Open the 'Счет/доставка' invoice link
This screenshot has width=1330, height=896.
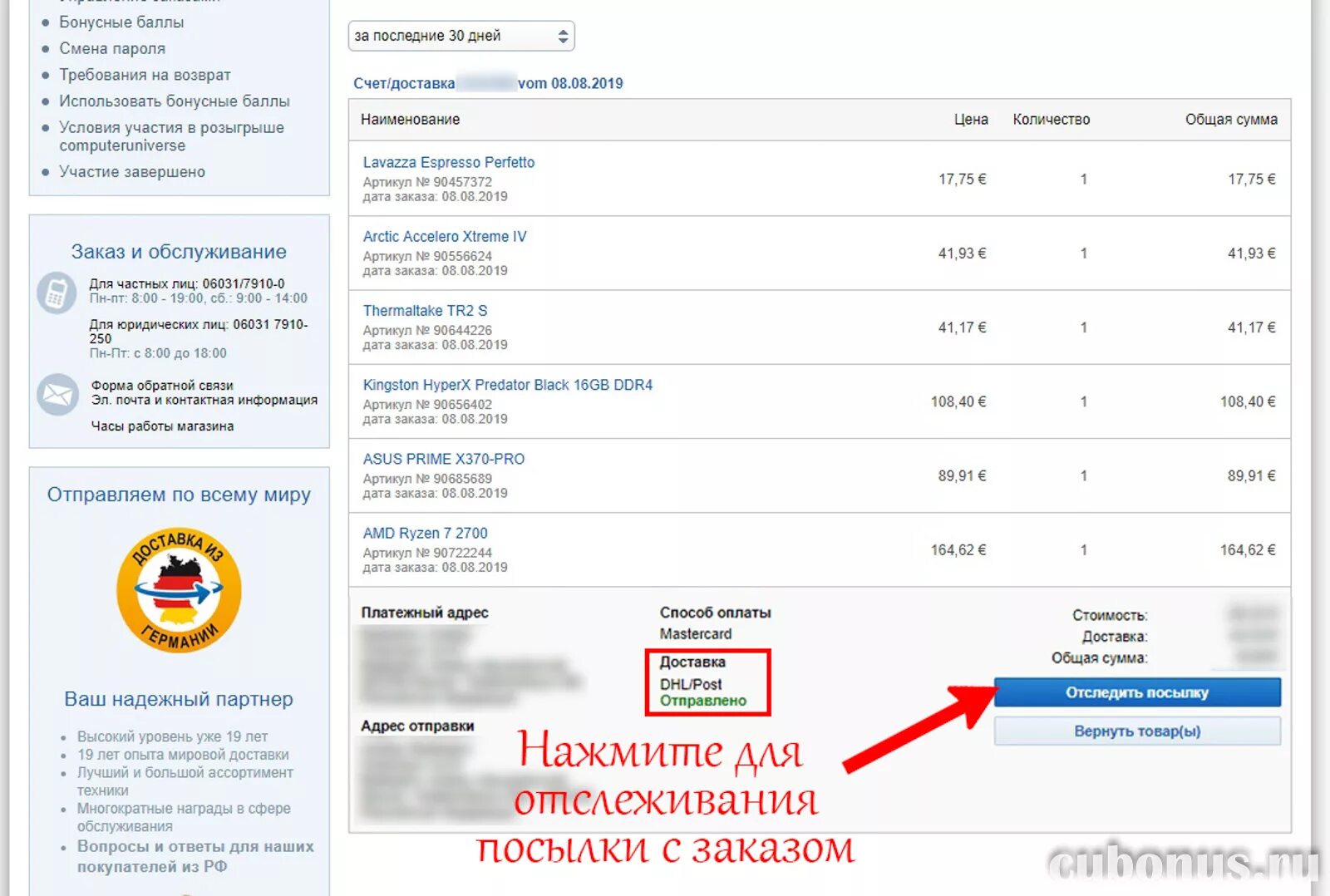tap(488, 83)
